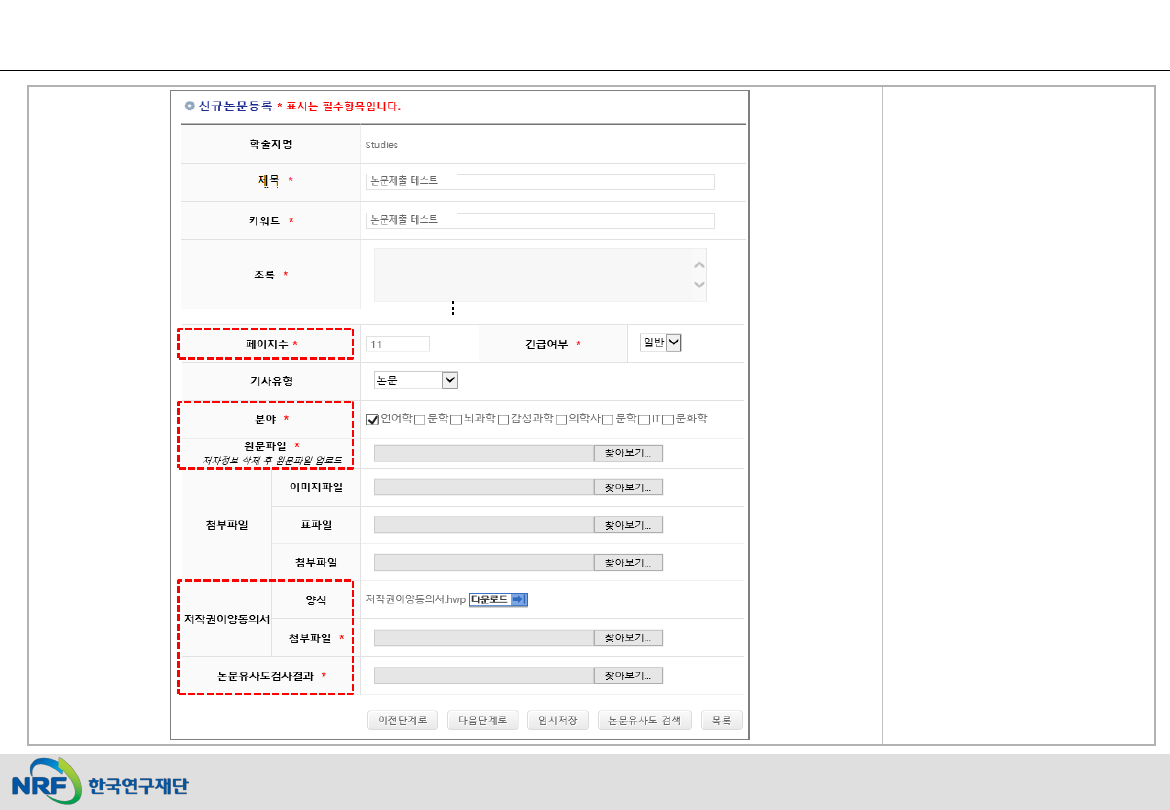Enable the 감성과학 checkbox
The width and height of the screenshot is (1170, 810).
point(504,419)
